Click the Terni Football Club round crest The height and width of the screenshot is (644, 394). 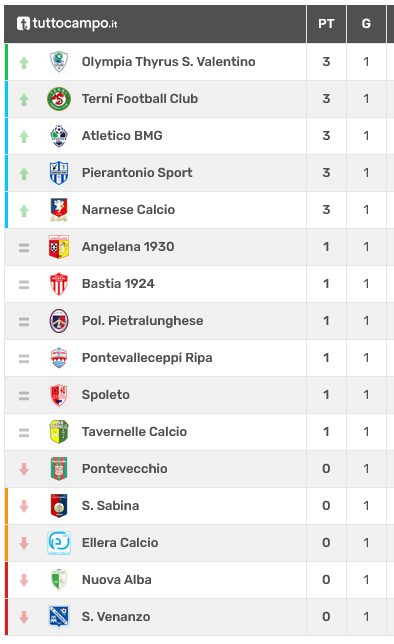(x=59, y=99)
